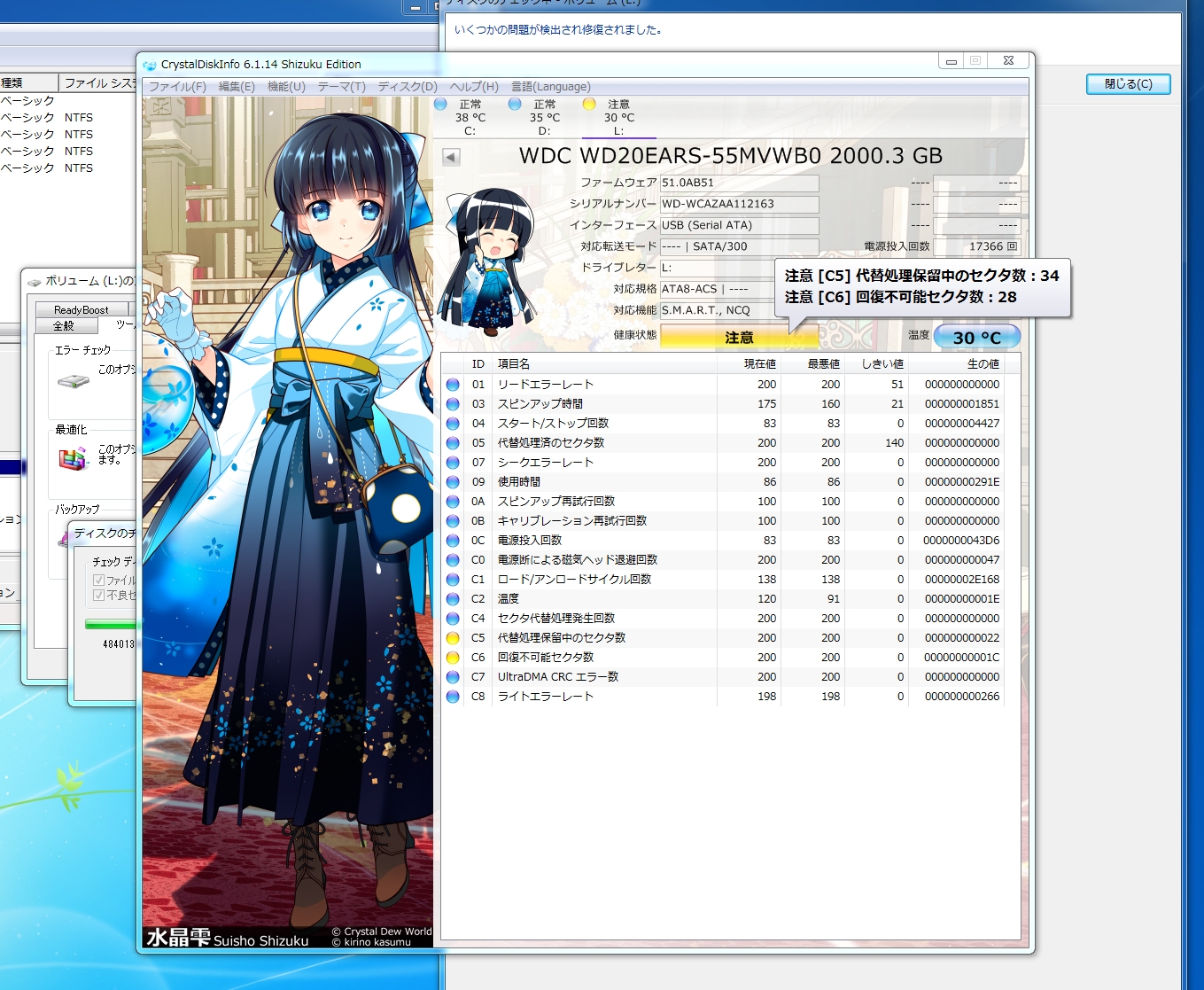Viewport: 1204px width, 990px height.
Task: Click the status orb for スタート/ストップ回数 row
Action: pyautogui.click(x=453, y=424)
